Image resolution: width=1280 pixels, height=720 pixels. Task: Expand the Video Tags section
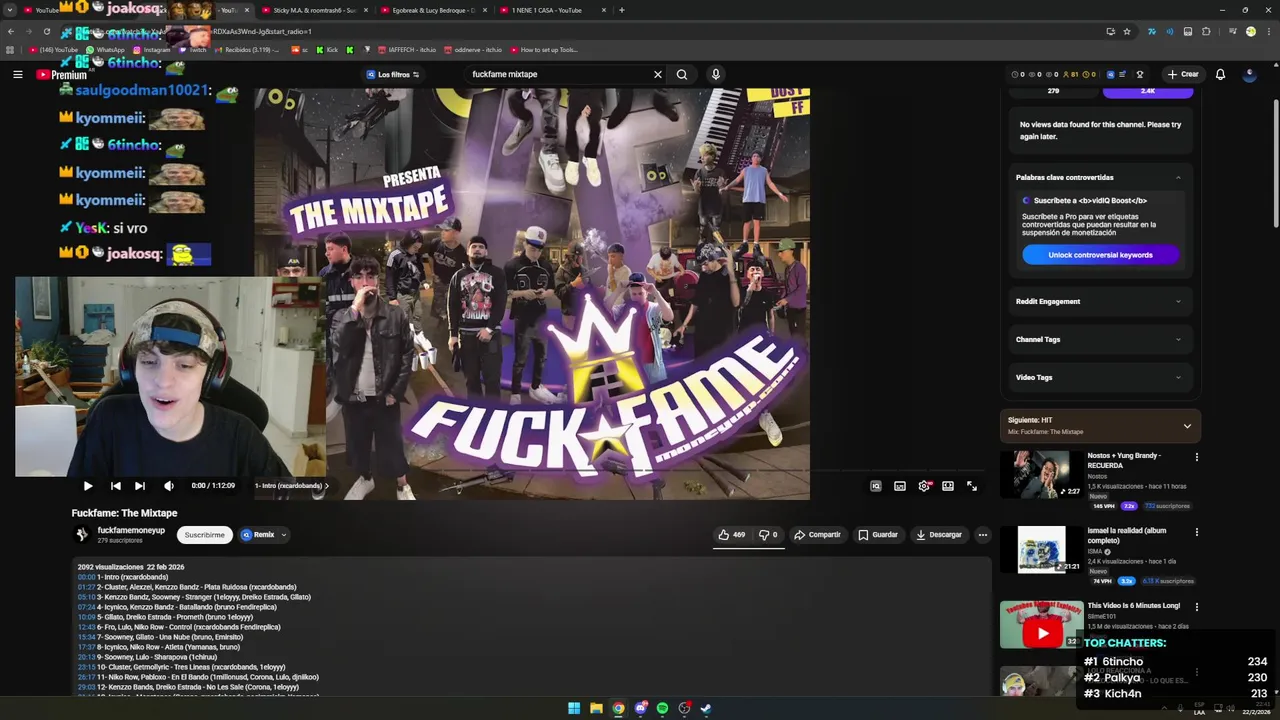(1100, 377)
